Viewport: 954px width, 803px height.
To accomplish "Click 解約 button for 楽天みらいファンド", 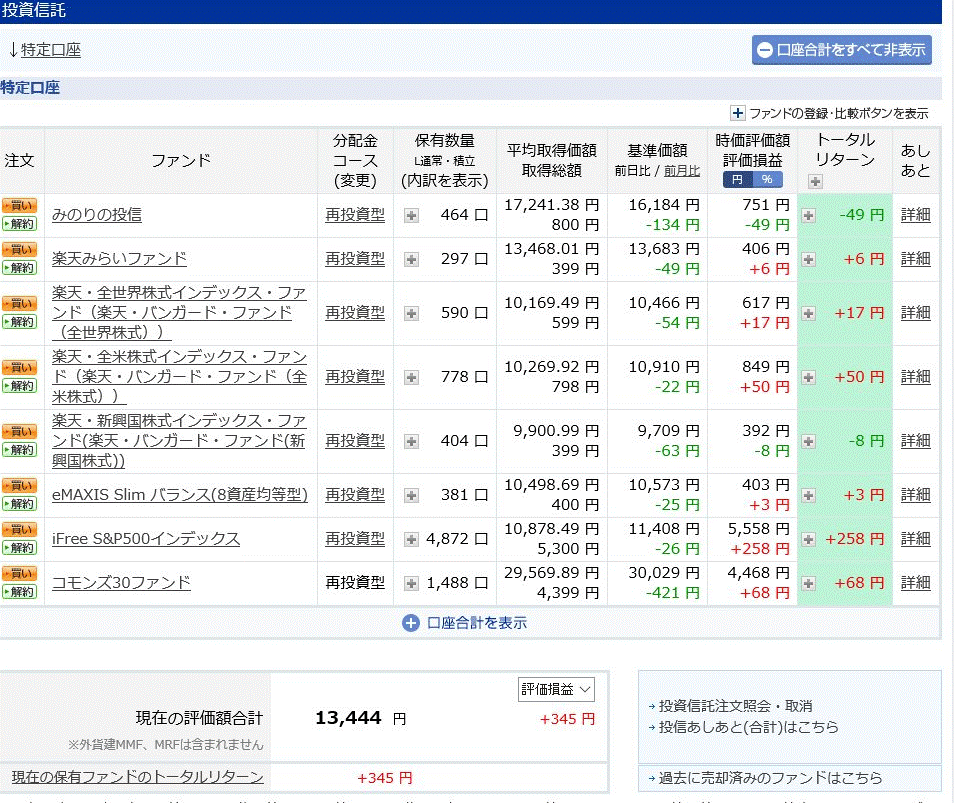I will coord(19,268).
